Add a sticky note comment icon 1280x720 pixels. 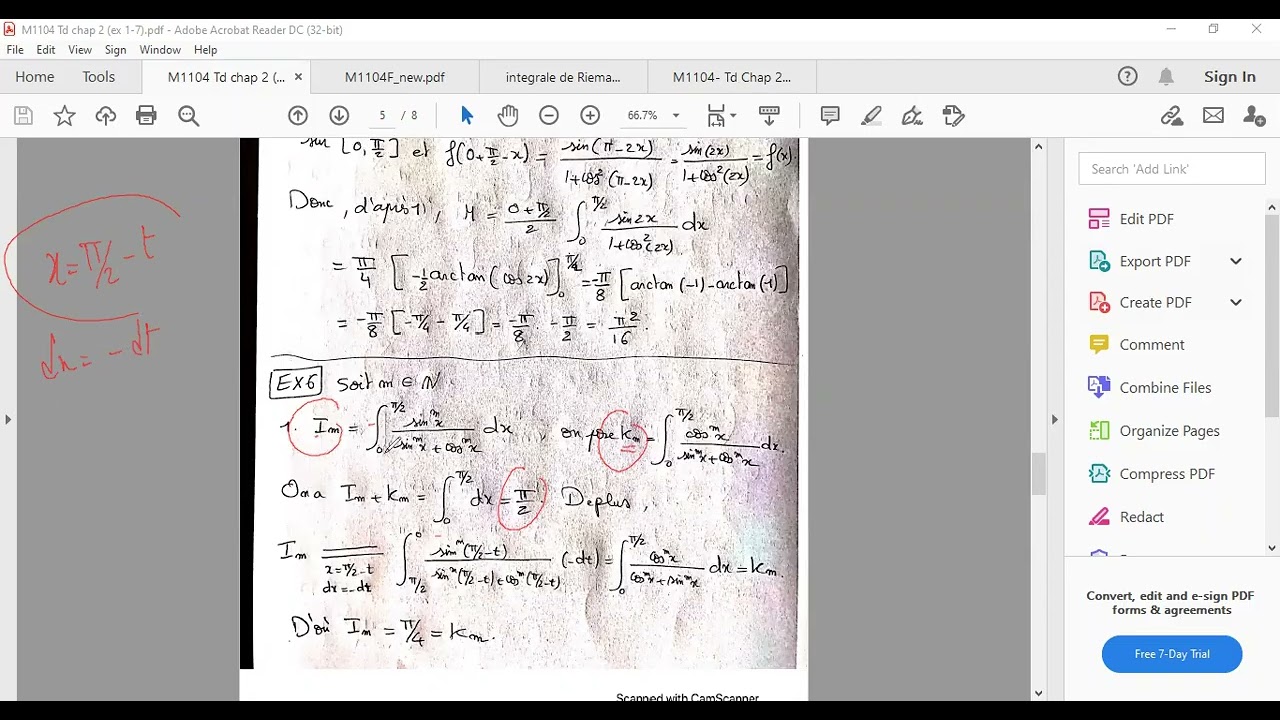click(x=830, y=116)
